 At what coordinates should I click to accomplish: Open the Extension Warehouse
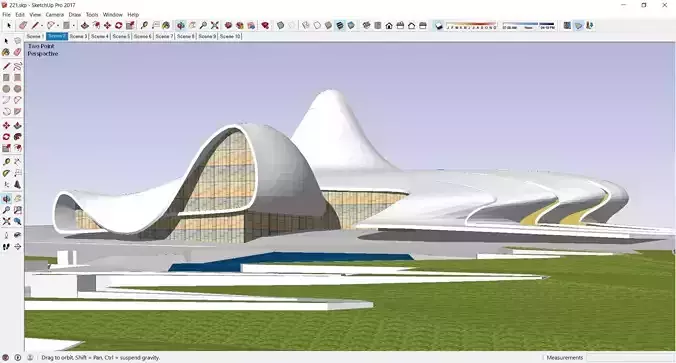coord(240,26)
